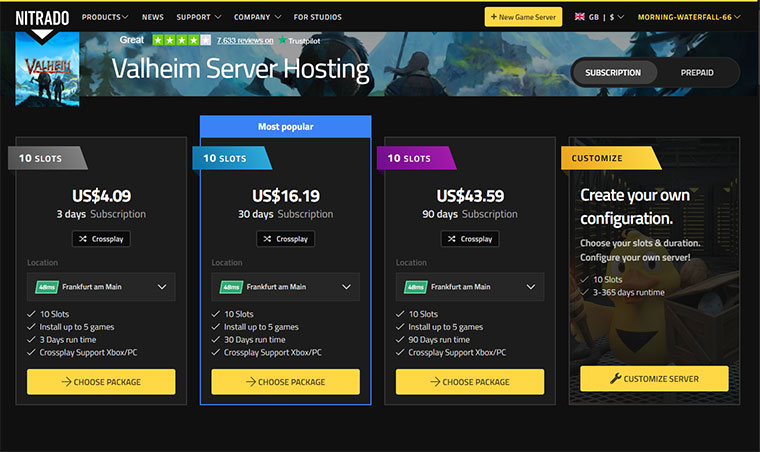Viewport: 760px width, 452px height.
Task: Choose the US$4.09 3 days package
Action: pos(101,382)
